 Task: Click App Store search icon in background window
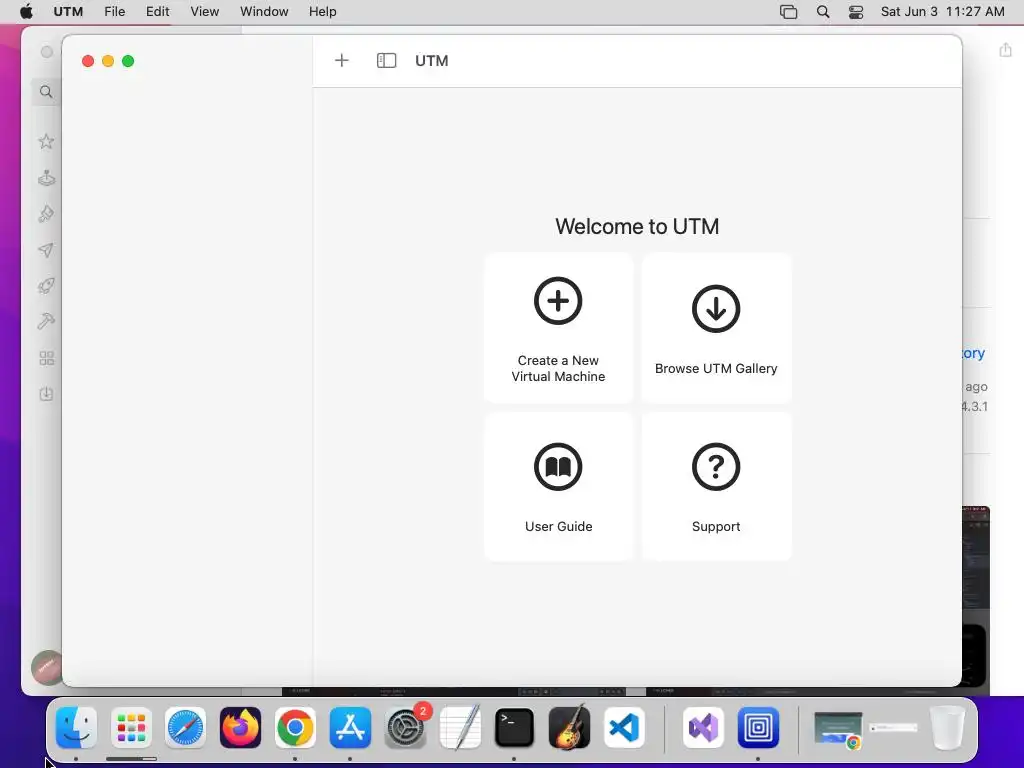click(46, 92)
